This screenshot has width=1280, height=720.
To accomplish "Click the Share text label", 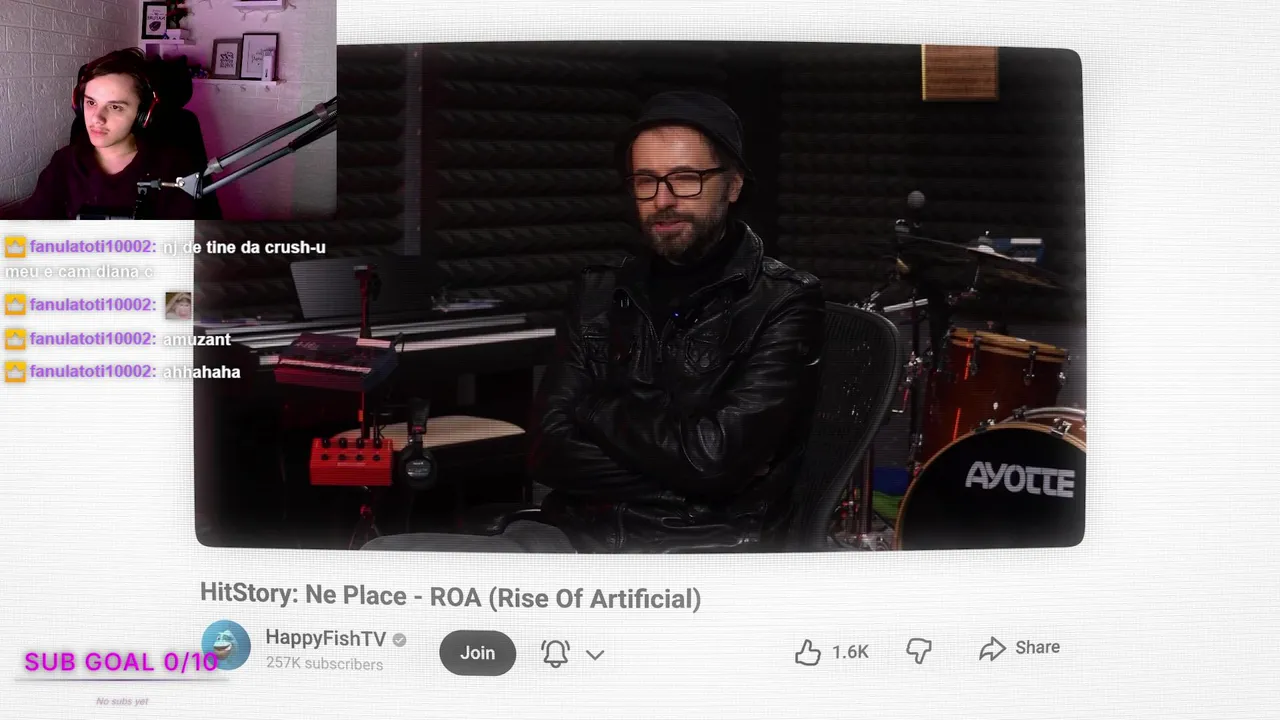I will click(1037, 647).
